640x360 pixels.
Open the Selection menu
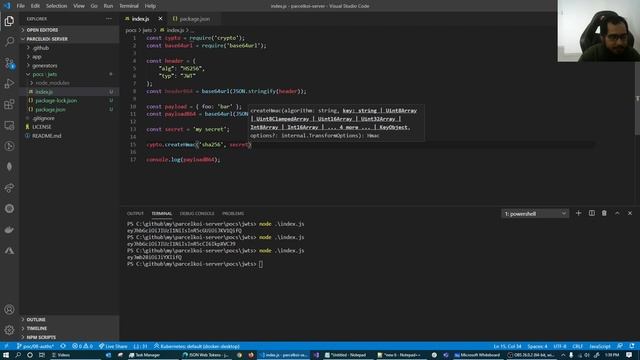[56, 6]
